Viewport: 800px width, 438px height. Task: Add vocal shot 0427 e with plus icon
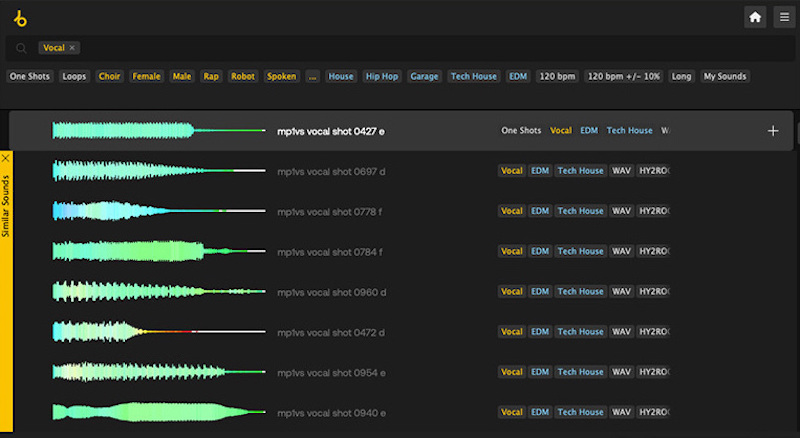pos(772,131)
